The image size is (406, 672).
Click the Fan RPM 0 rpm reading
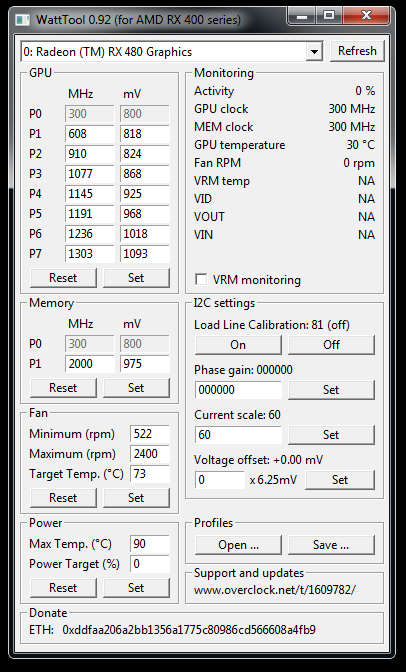tap(359, 163)
